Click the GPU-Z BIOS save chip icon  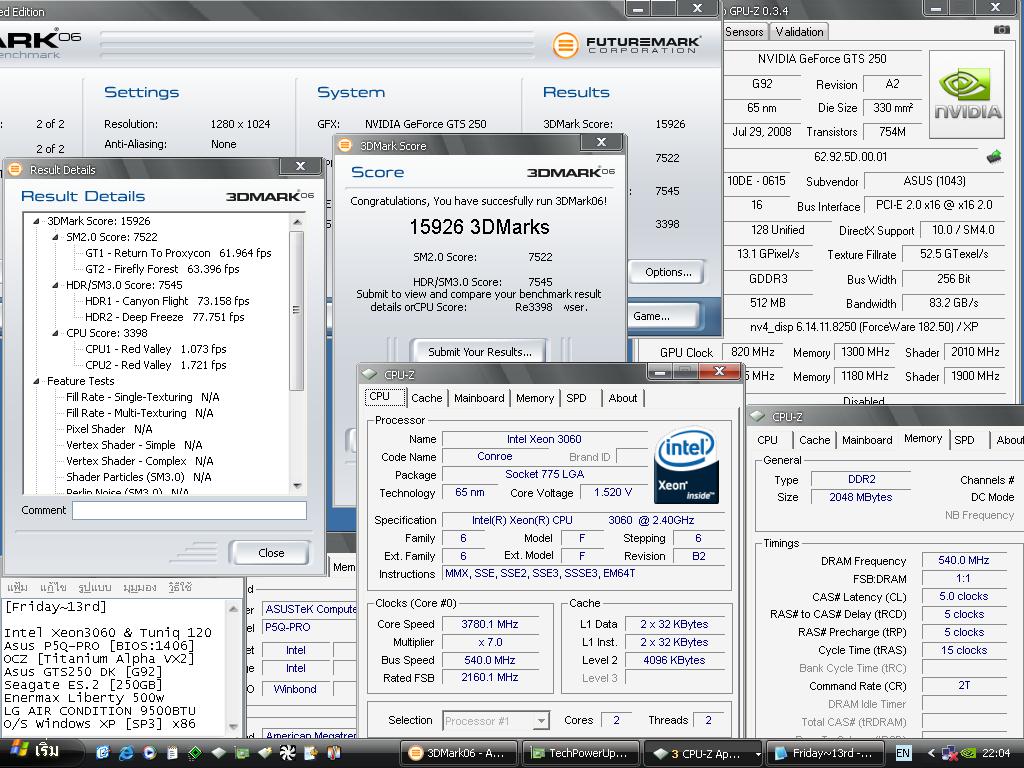(993, 157)
